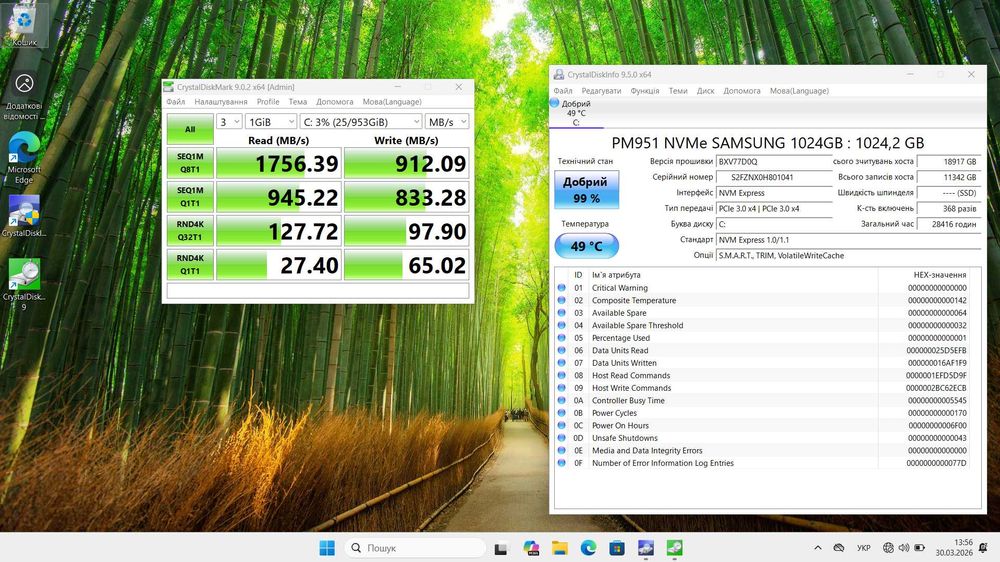Viewport: 1000px width, 562px height.
Task: Open CrystalDiskMark Налаштування menu
Action: pyautogui.click(x=221, y=102)
